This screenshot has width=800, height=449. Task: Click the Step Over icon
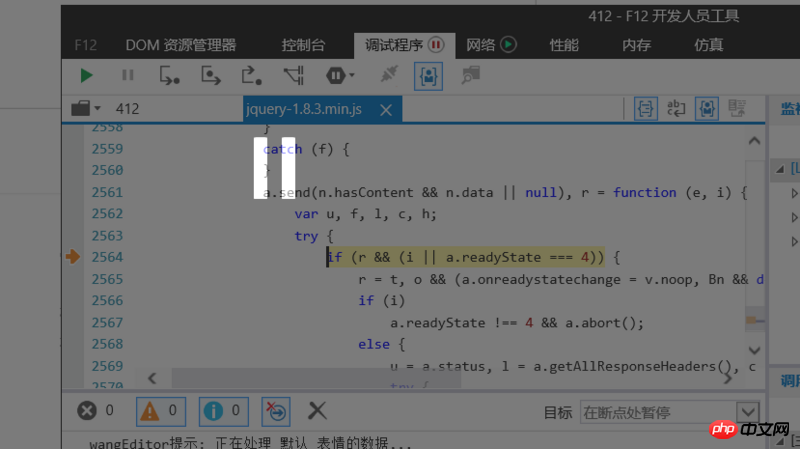pyautogui.click(x=211, y=75)
